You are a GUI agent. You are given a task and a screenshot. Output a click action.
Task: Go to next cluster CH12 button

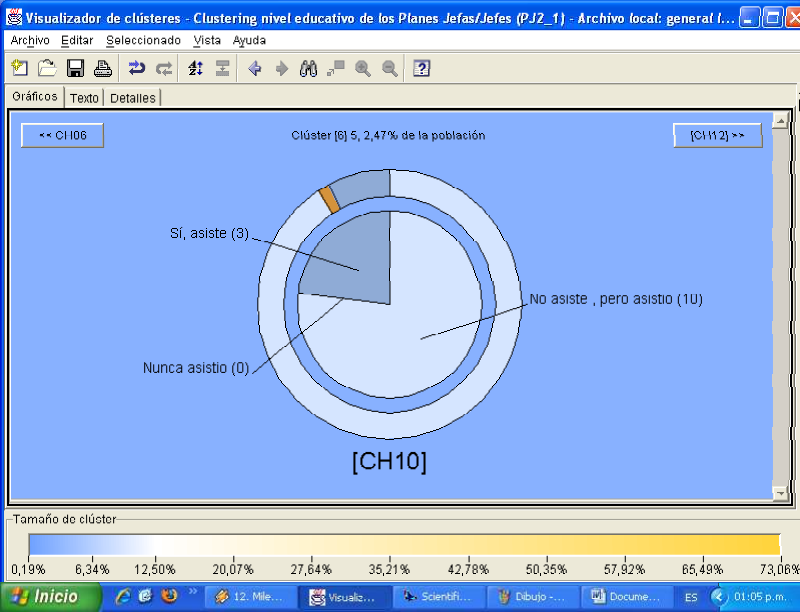pyautogui.click(x=717, y=135)
